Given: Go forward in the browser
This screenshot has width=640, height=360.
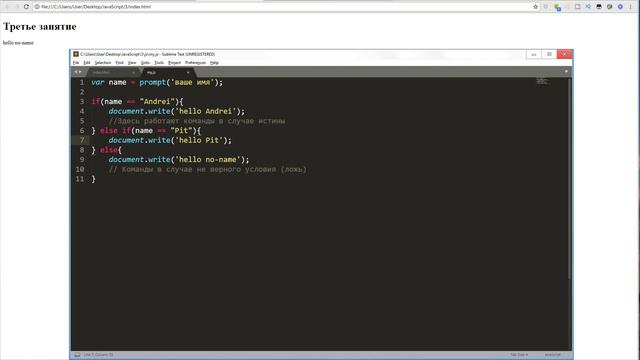Looking at the screenshot, I should point(16,7).
